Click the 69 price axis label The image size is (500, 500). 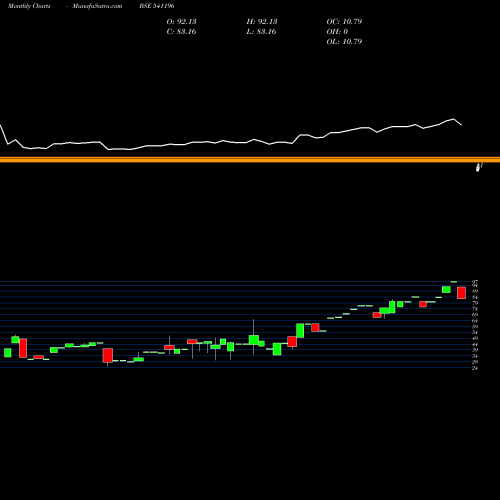[x=475, y=314]
